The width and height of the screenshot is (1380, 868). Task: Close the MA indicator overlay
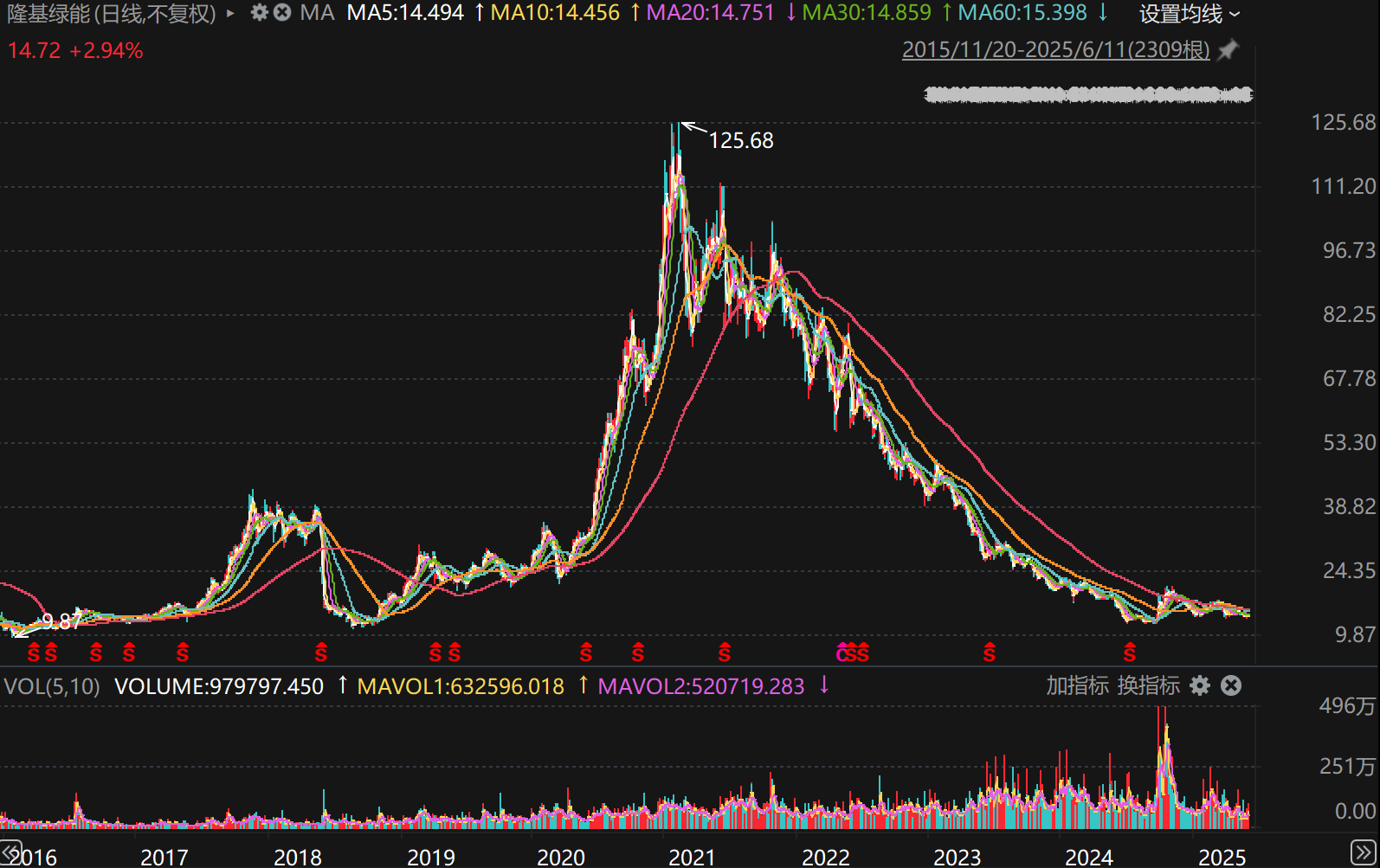(282, 13)
